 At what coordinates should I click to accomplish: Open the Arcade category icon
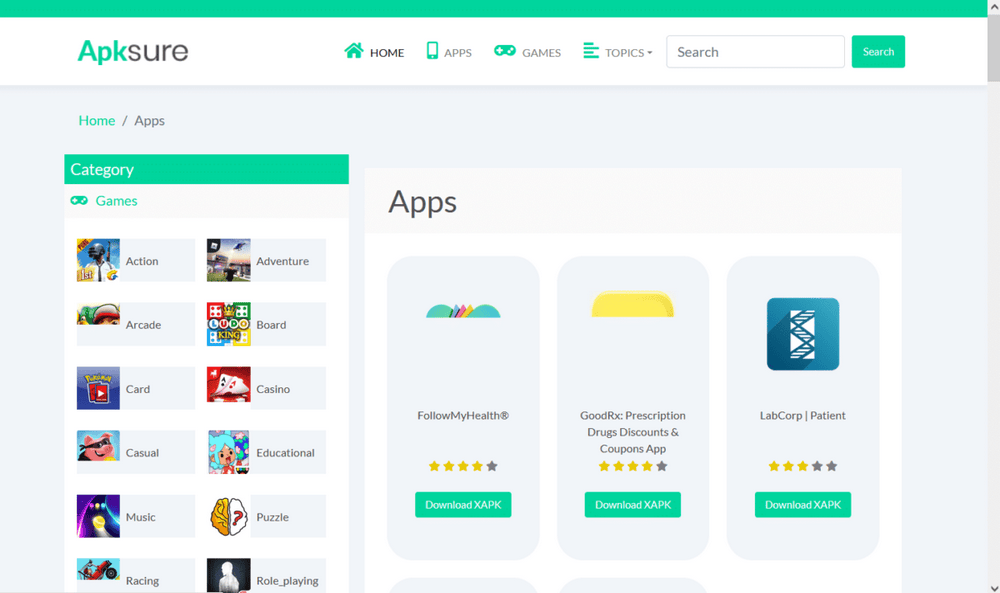click(x=97, y=324)
